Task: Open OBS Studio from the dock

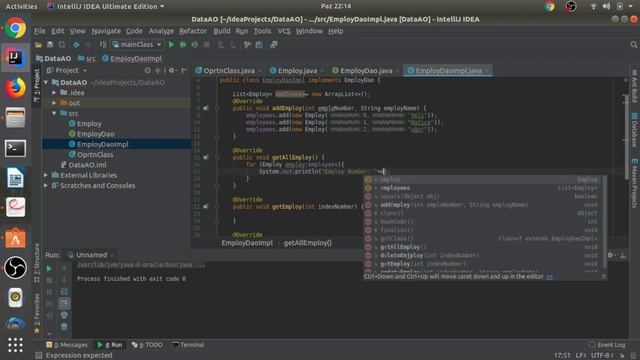Action: (x=15, y=268)
